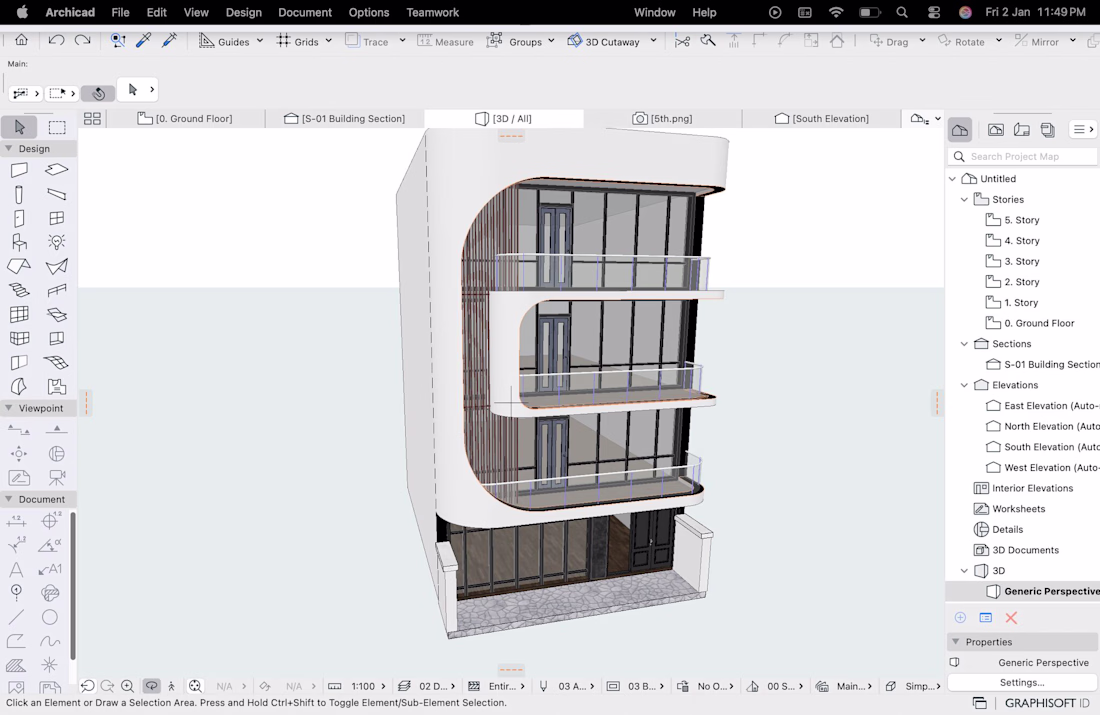Toggle the Trace reference
Viewport: 1100px width, 715px height.
click(x=367, y=41)
